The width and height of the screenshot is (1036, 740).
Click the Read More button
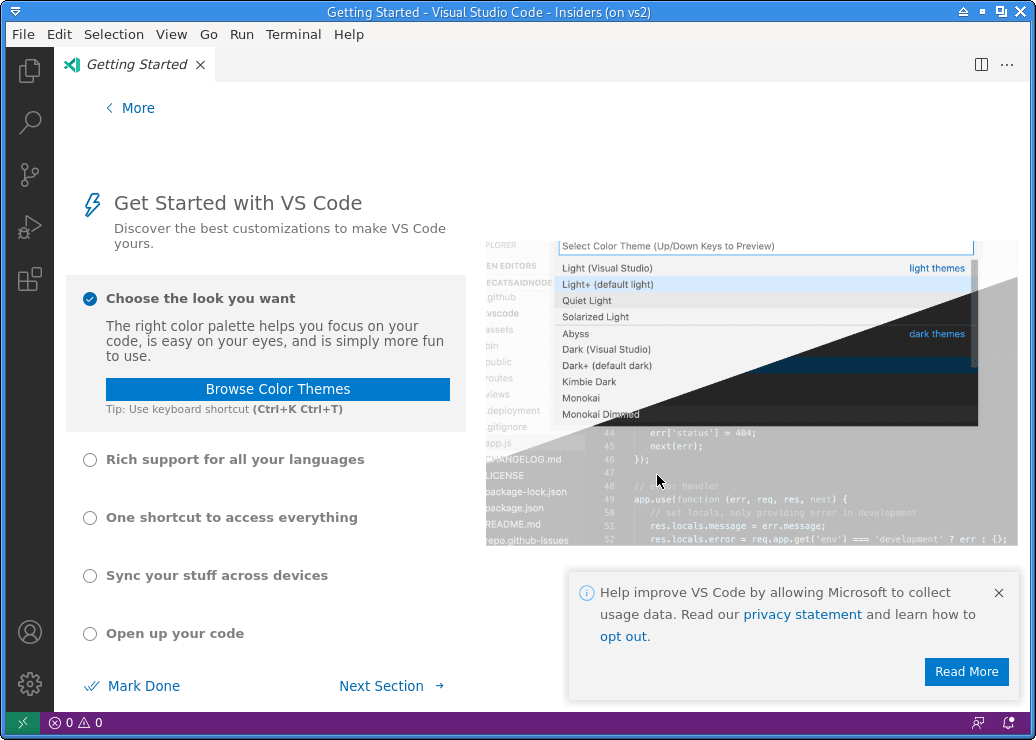pyautogui.click(x=966, y=671)
